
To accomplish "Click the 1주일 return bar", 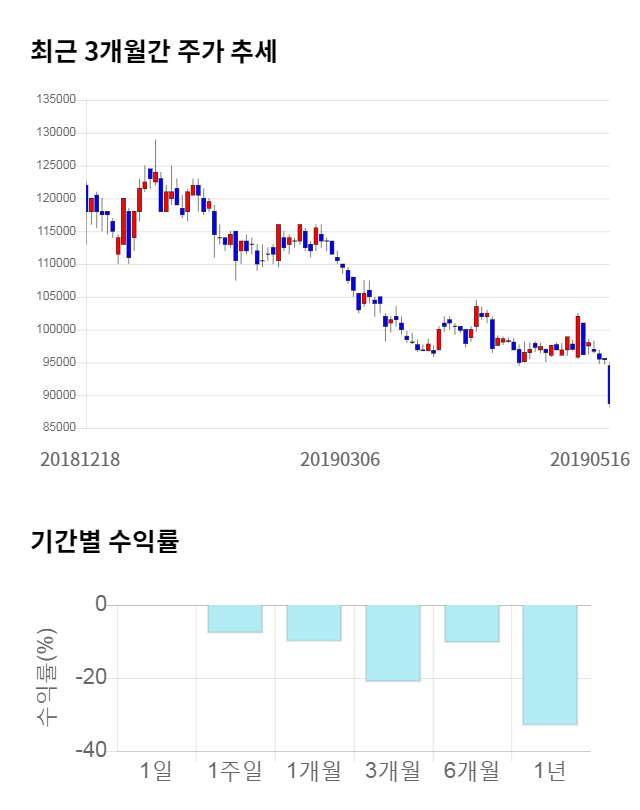I will click(x=235, y=619).
